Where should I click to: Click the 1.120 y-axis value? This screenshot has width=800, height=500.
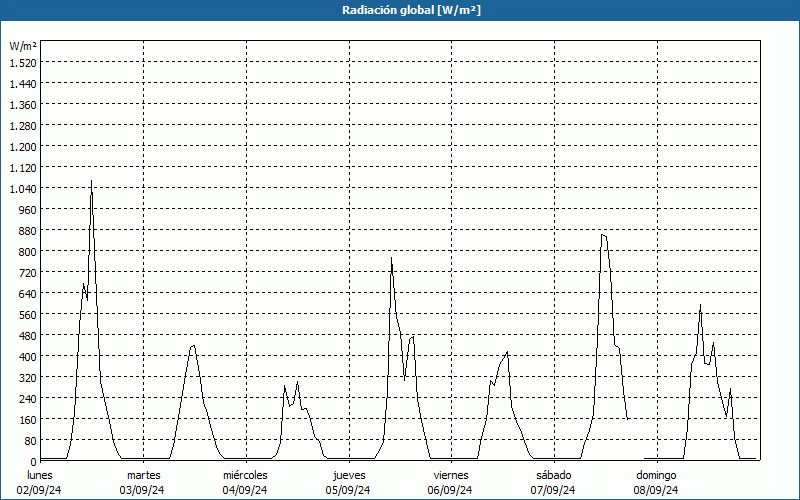click(23, 168)
